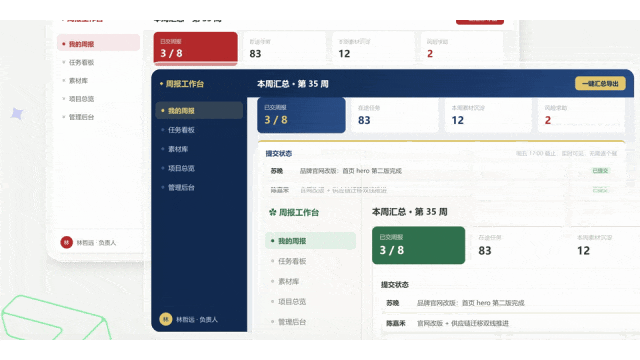Click the 83 stat card in the green-themed panel

517,245
